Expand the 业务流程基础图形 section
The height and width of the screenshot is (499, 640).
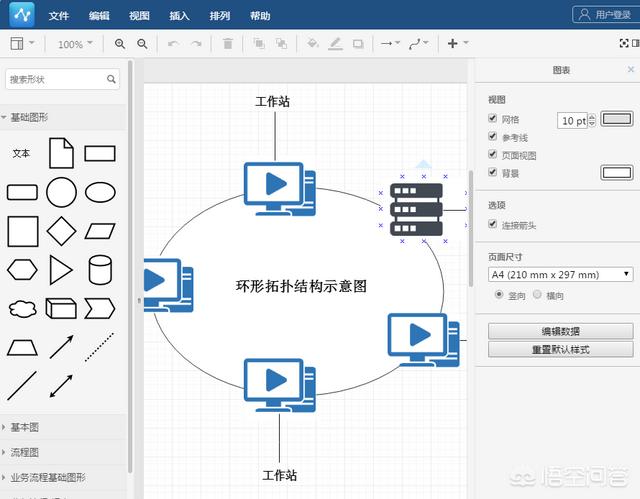click(x=63, y=477)
